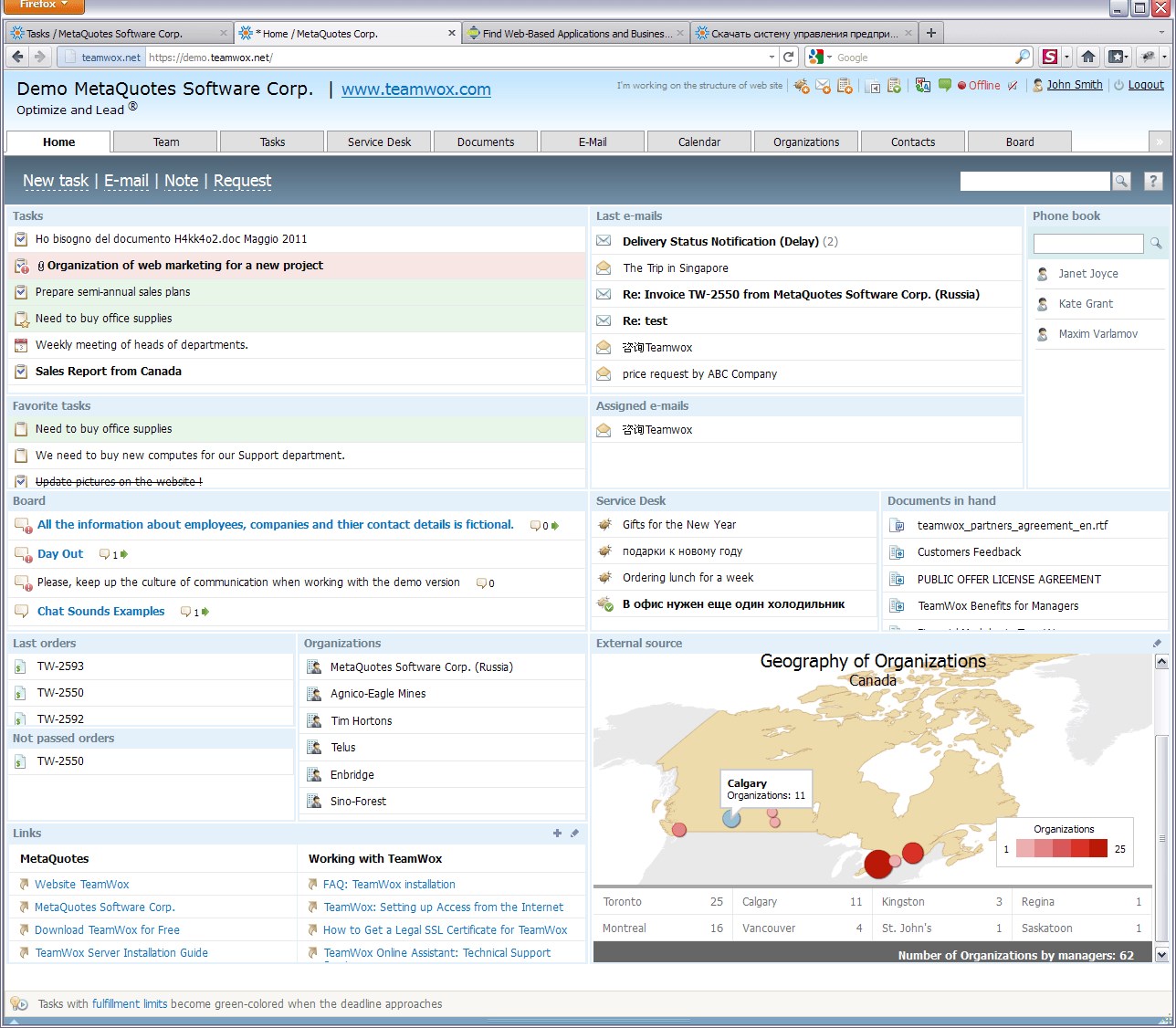The width and height of the screenshot is (1176, 1028).
Task: Click the light bulb tip icon at bottom
Action: [19, 1003]
